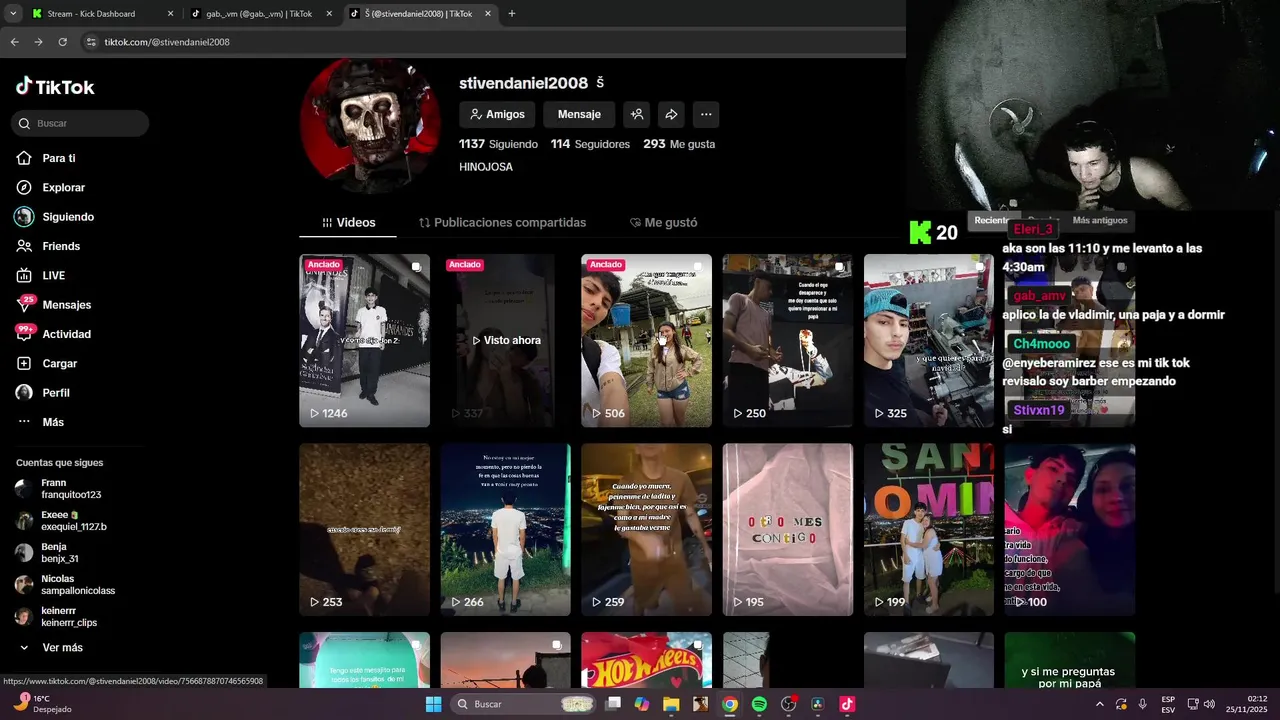Screen dimensions: 1280x720
Task: Open pinned video with 1246 views
Action: pos(364,340)
